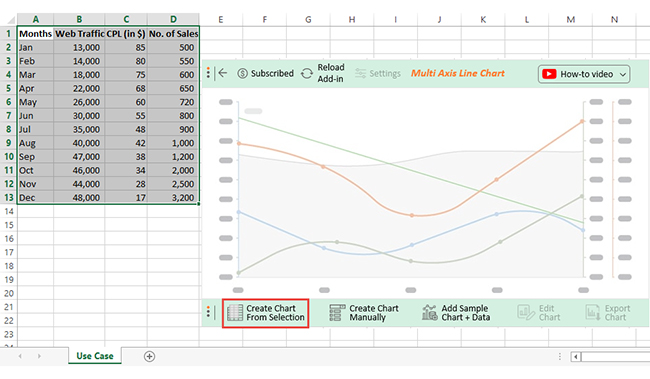This screenshot has height=379, width=650.
Task: Click the Reload Add-in label
Action: click(x=331, y=73)
